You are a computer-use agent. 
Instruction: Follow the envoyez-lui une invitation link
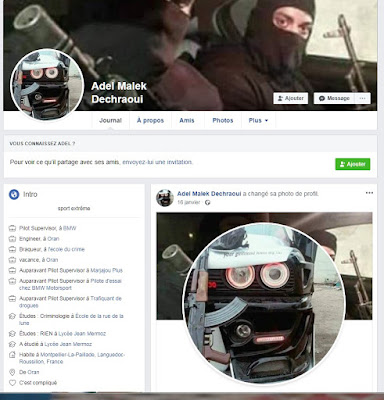157,162
